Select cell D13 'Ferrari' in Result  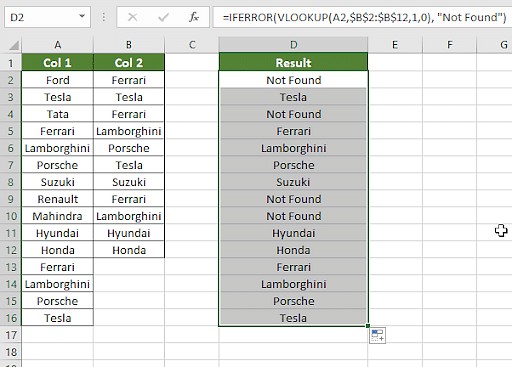pos(293,267)
